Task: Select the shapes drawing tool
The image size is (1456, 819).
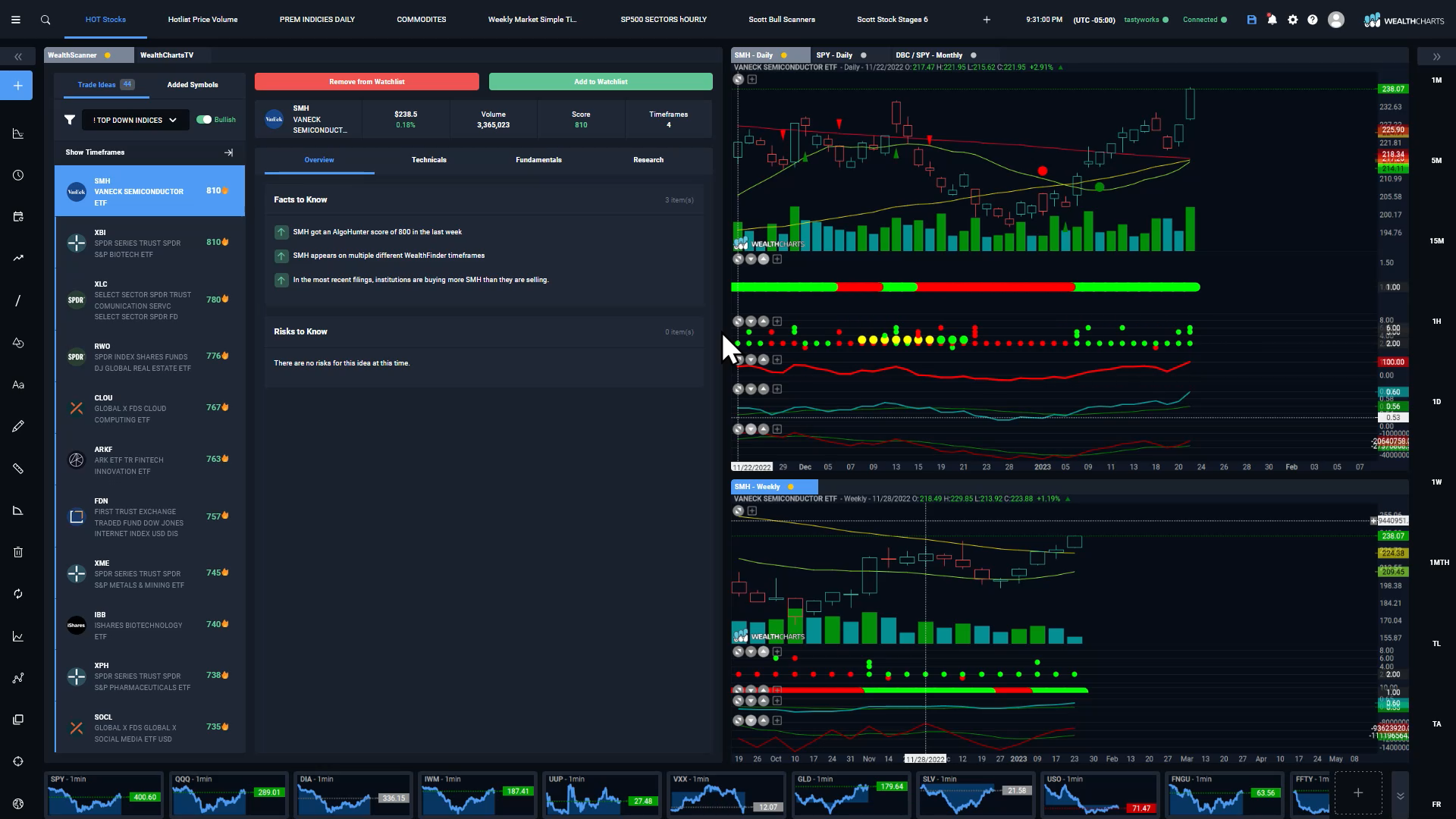Action: (x=18, y=343)
